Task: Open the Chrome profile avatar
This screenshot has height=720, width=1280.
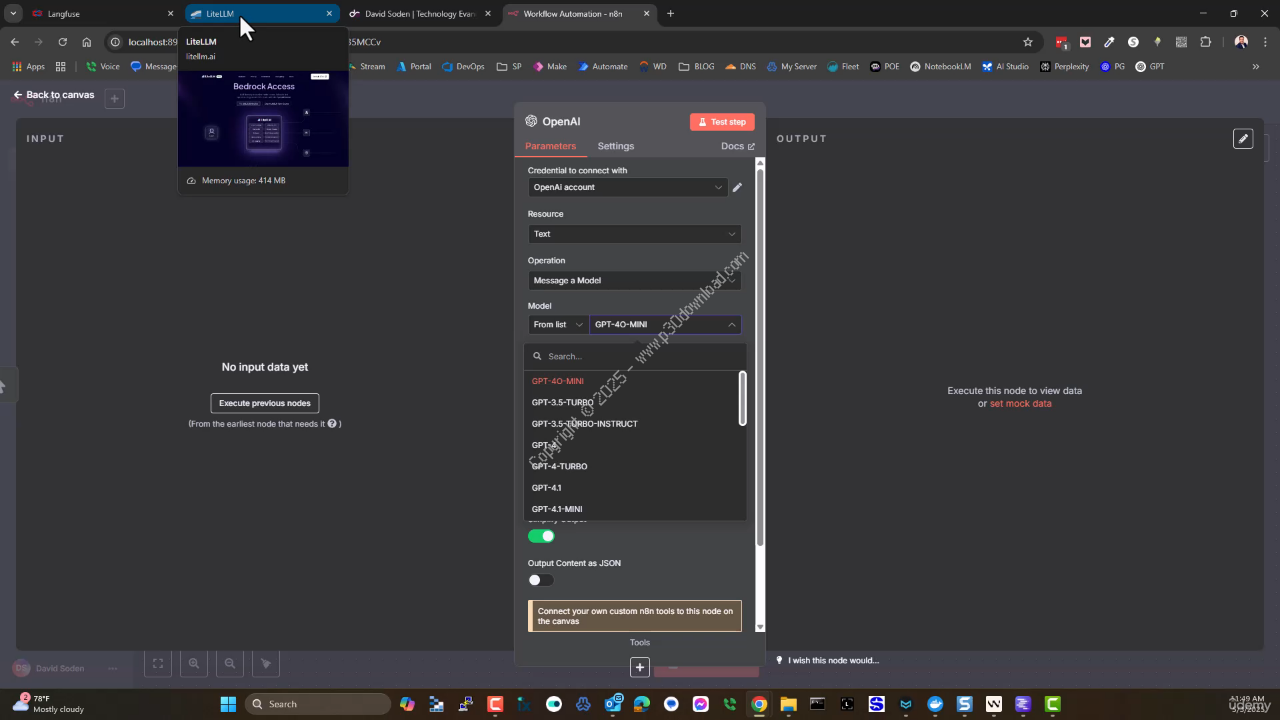Action: (x=1241, y=42)
